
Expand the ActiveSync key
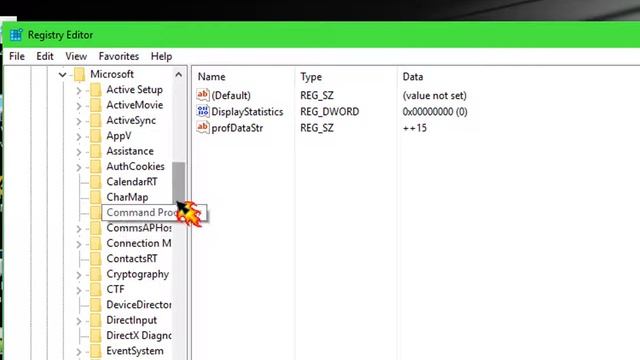point(79,121)
